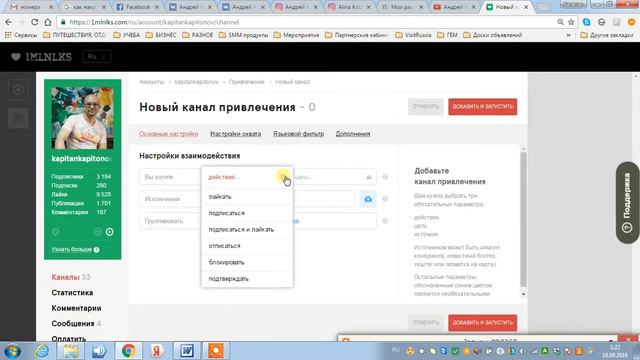This screenshot has height=360, width=640.
Task: Click top 'Отменить' button
Action: (x=425, y=107)
